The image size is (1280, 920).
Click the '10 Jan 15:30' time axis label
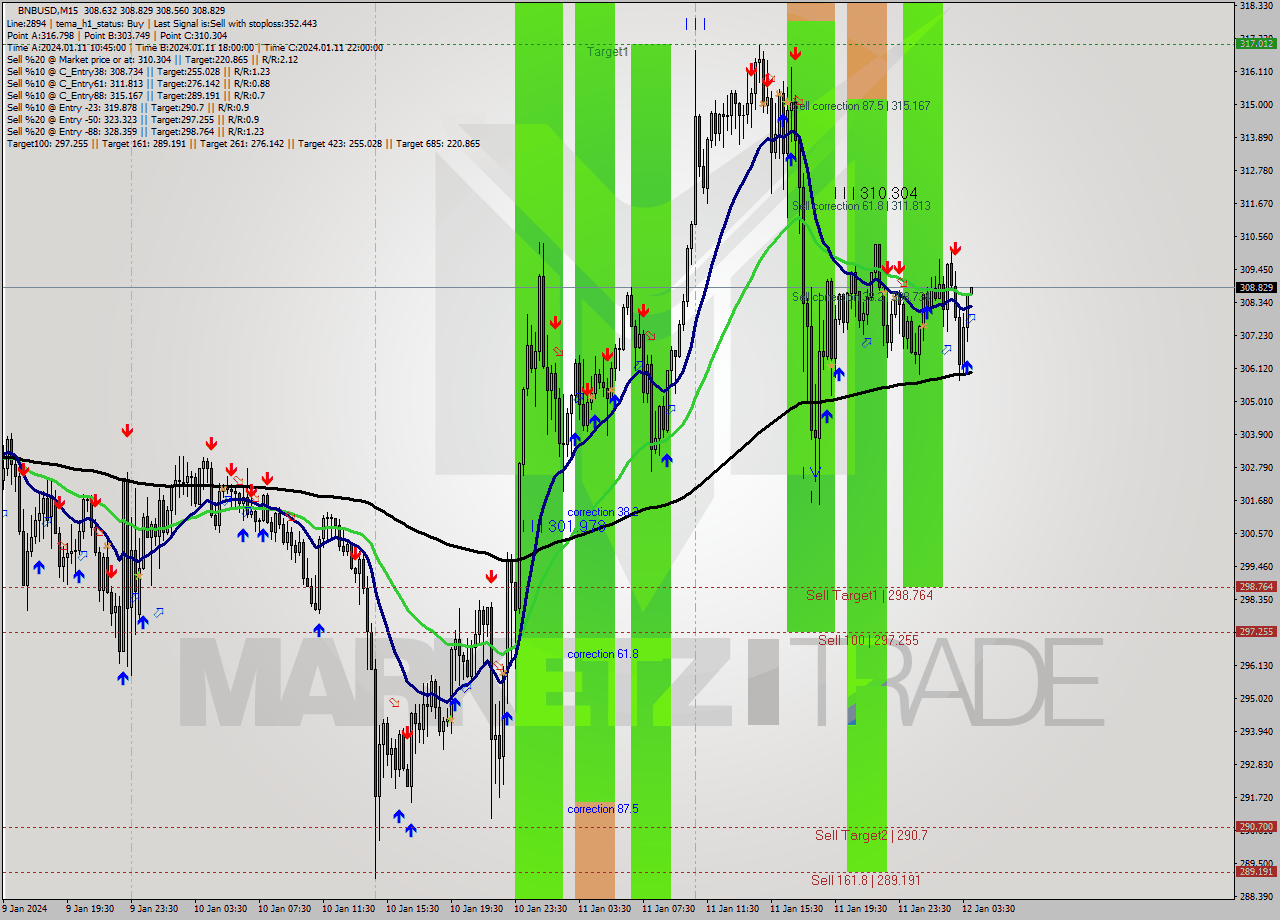point(414,909)
